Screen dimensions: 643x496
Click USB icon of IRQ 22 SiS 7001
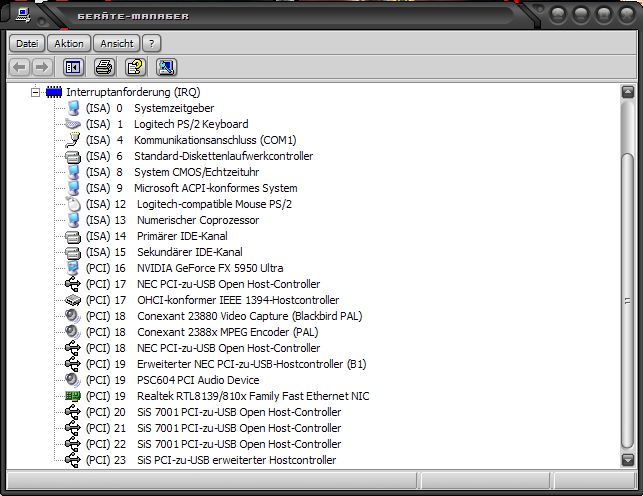[x=73, y=444]
